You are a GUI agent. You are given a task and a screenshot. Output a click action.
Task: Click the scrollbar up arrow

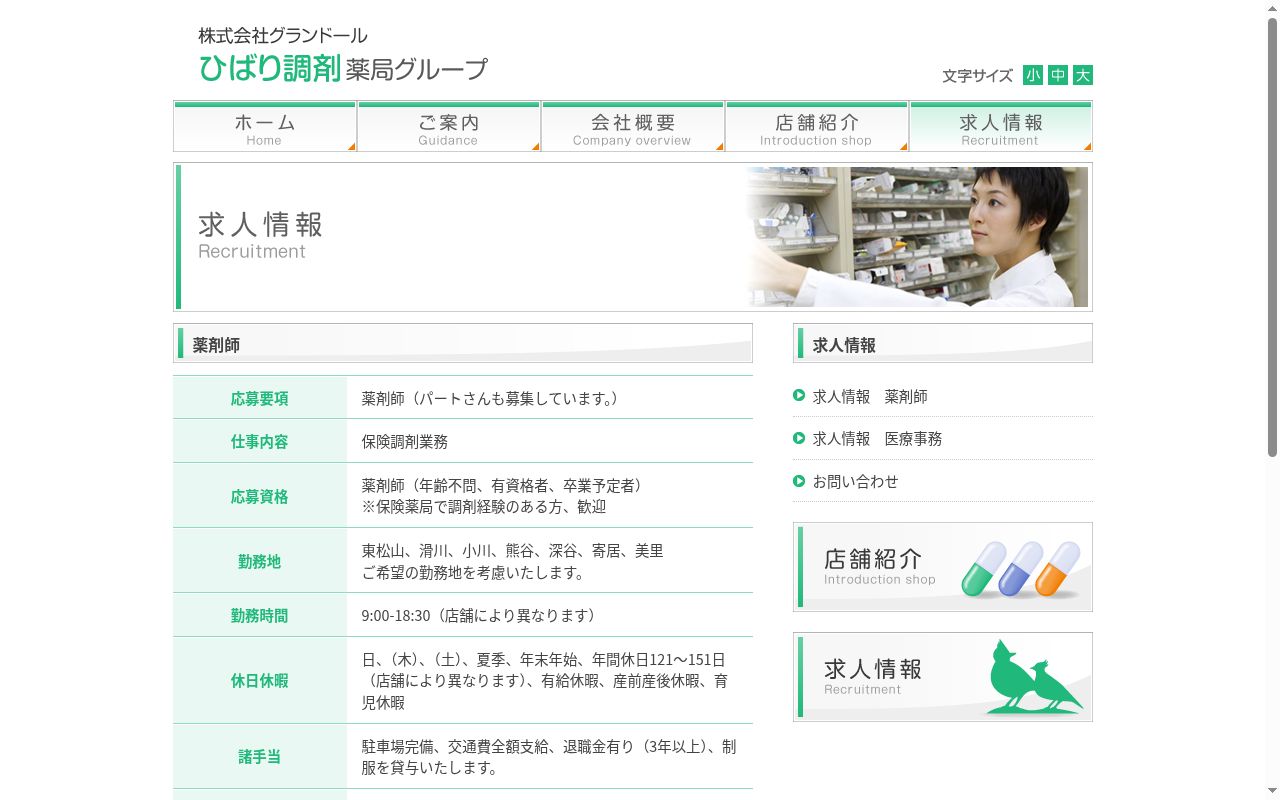coord(1273,8)
